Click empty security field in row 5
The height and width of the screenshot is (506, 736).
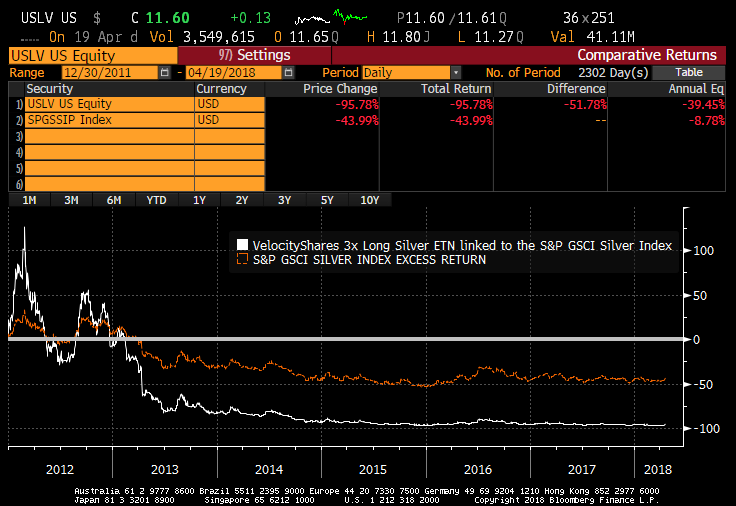(109, 168)
